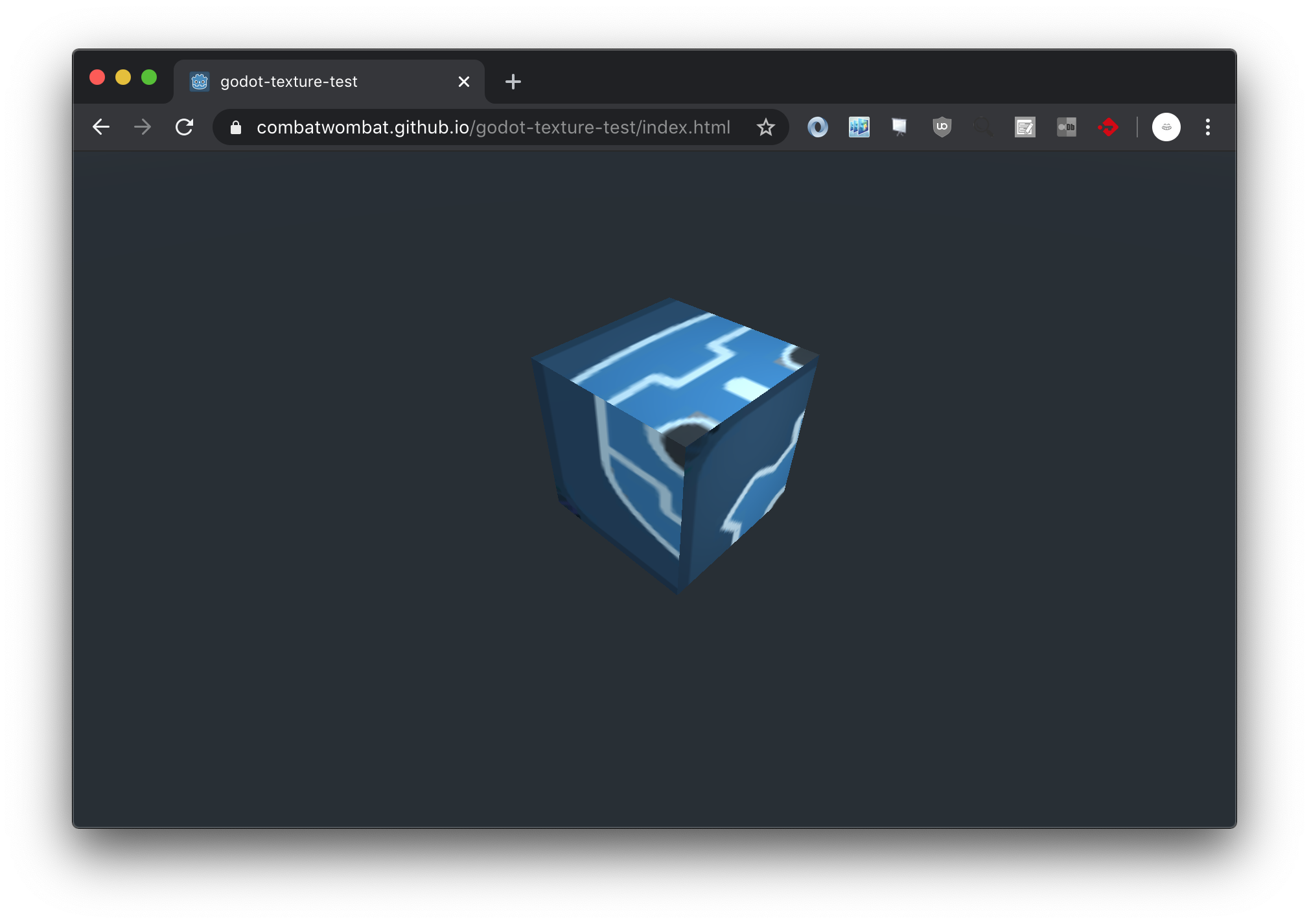
Task: Click the image gallery extension icon
Action: [859, 127]
